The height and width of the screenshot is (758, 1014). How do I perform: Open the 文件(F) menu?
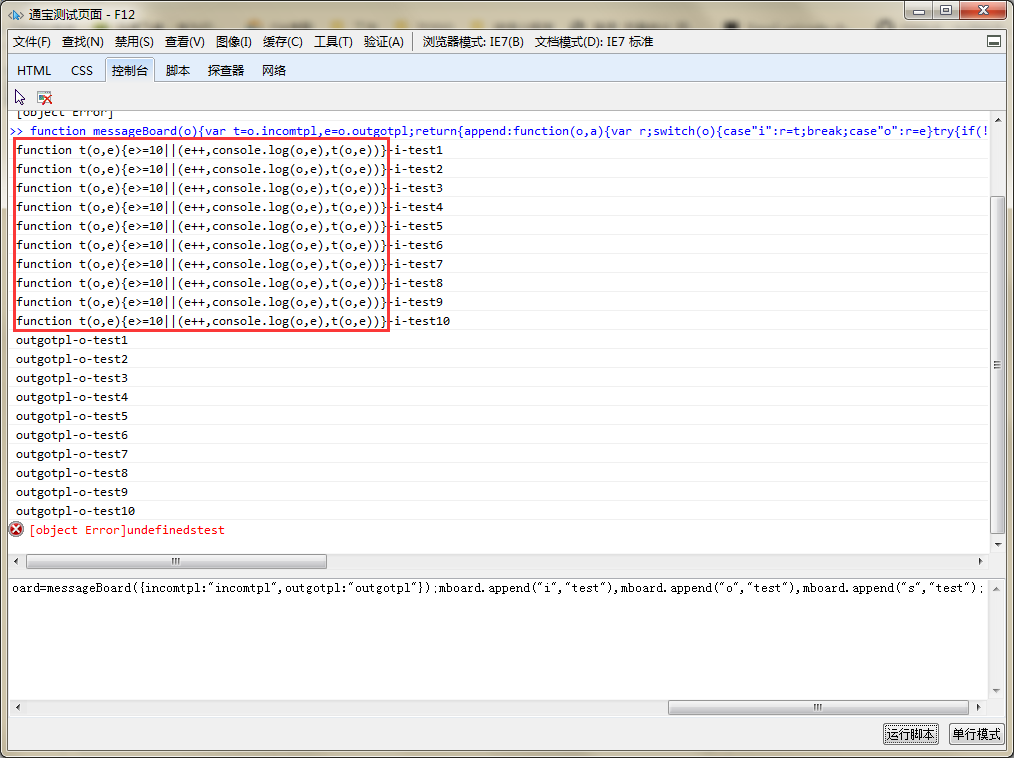coord(31,41)
